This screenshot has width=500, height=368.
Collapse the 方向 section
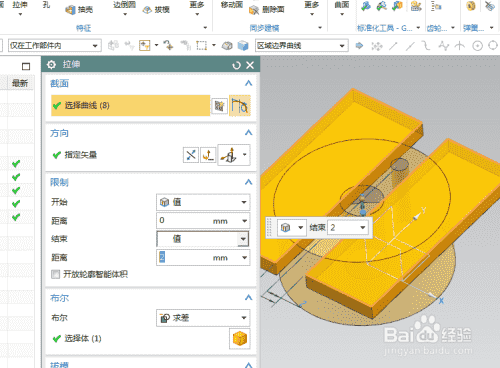coord(248,133)
